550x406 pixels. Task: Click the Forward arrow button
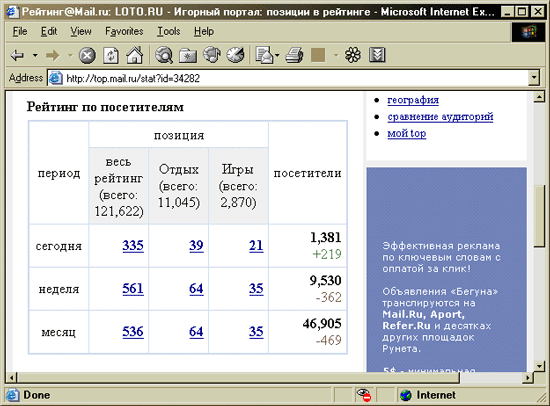[53, 55]
